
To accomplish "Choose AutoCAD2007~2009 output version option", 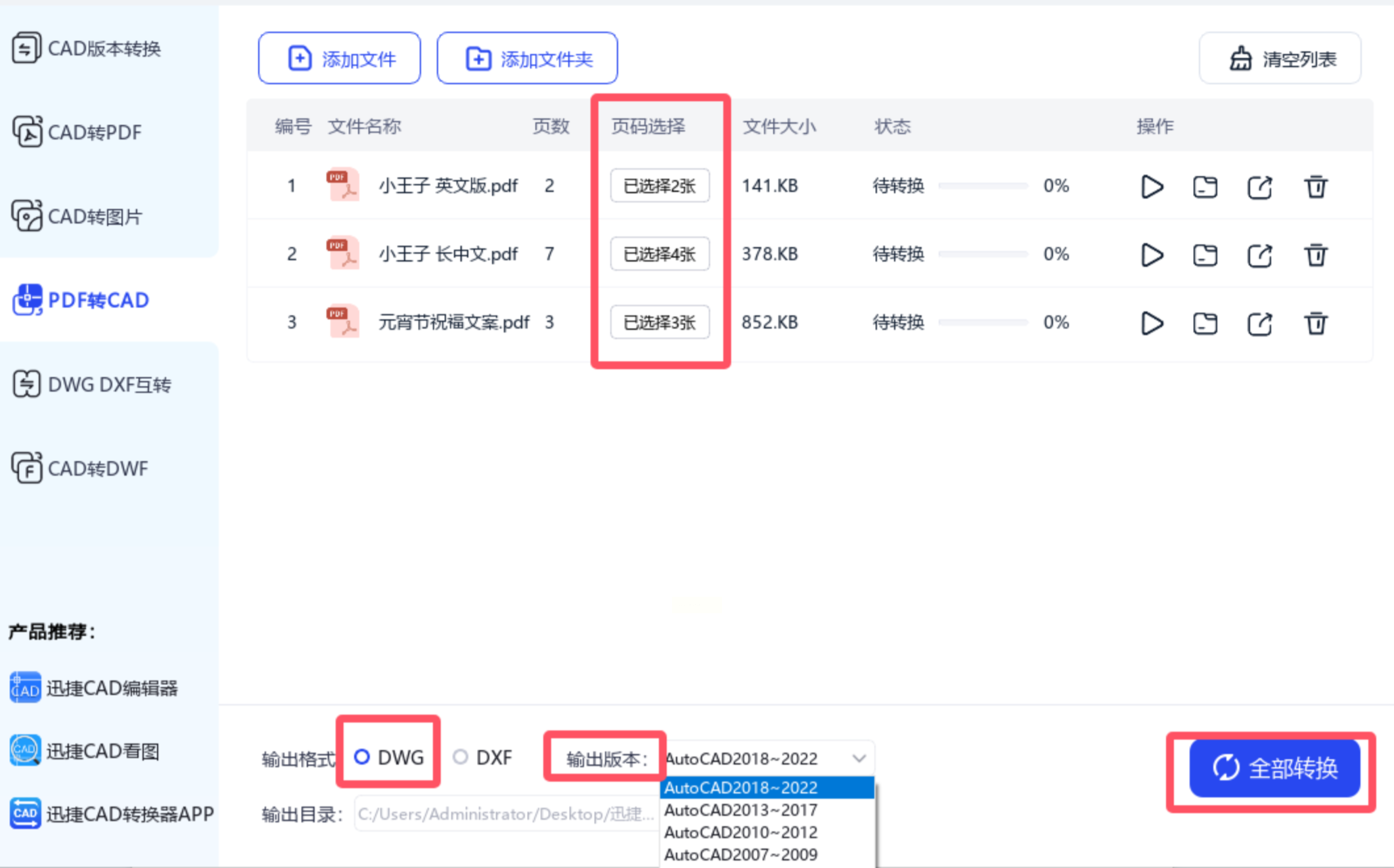I will coord(740,854).
